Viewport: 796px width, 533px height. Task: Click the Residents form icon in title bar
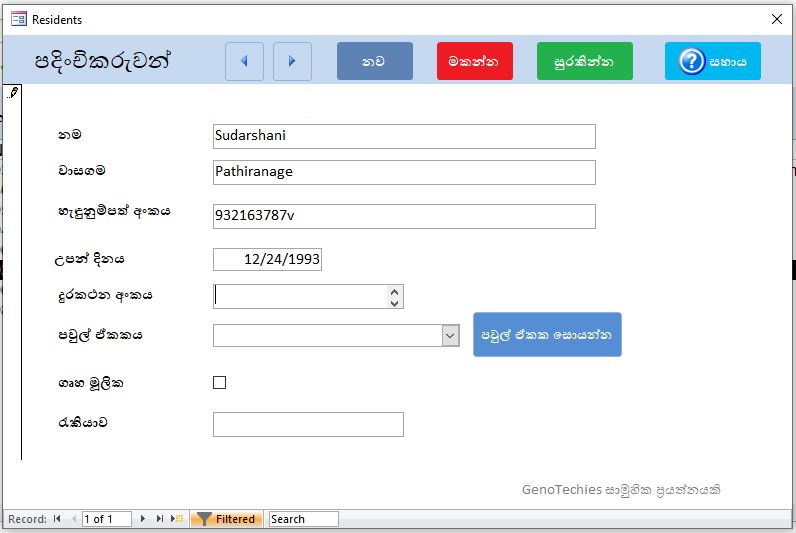(19, 19)
